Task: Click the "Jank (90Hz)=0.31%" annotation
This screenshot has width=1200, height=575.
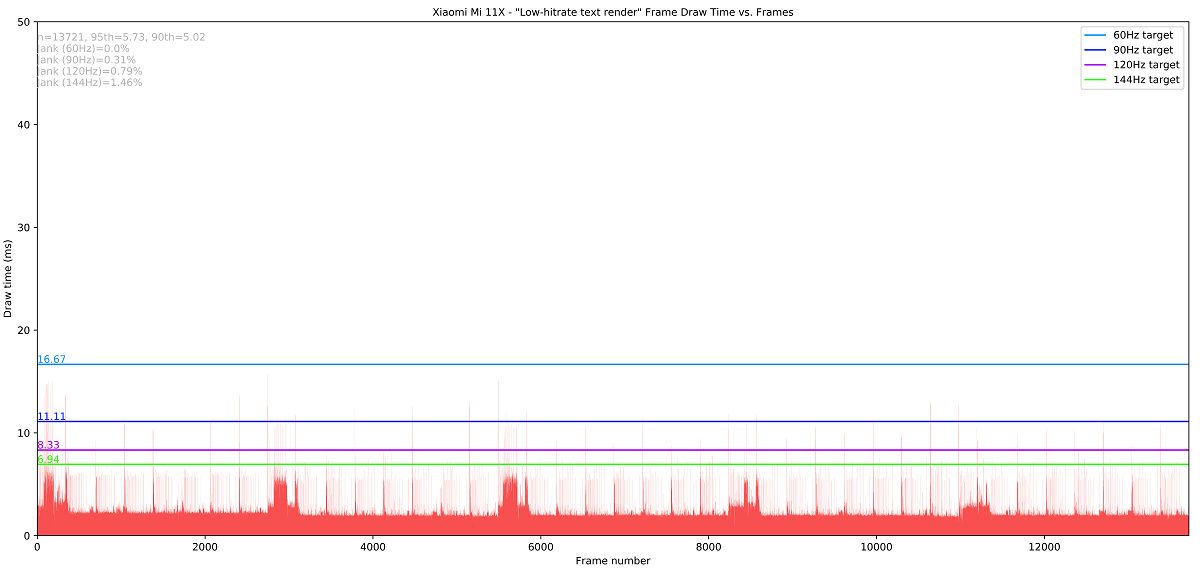Action: tap(86, 60)
